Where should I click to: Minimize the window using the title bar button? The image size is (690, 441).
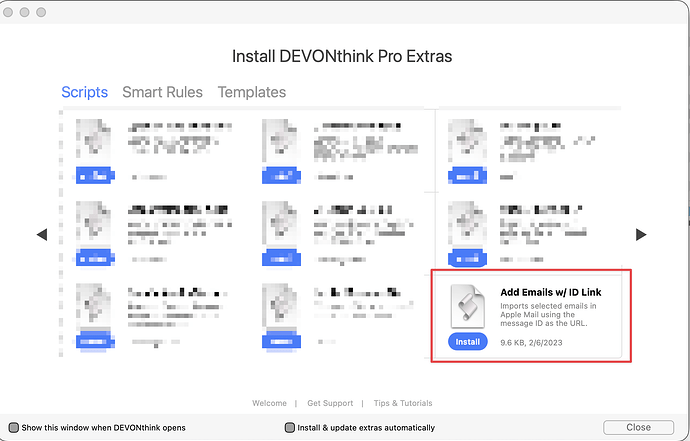pos(30,13)
